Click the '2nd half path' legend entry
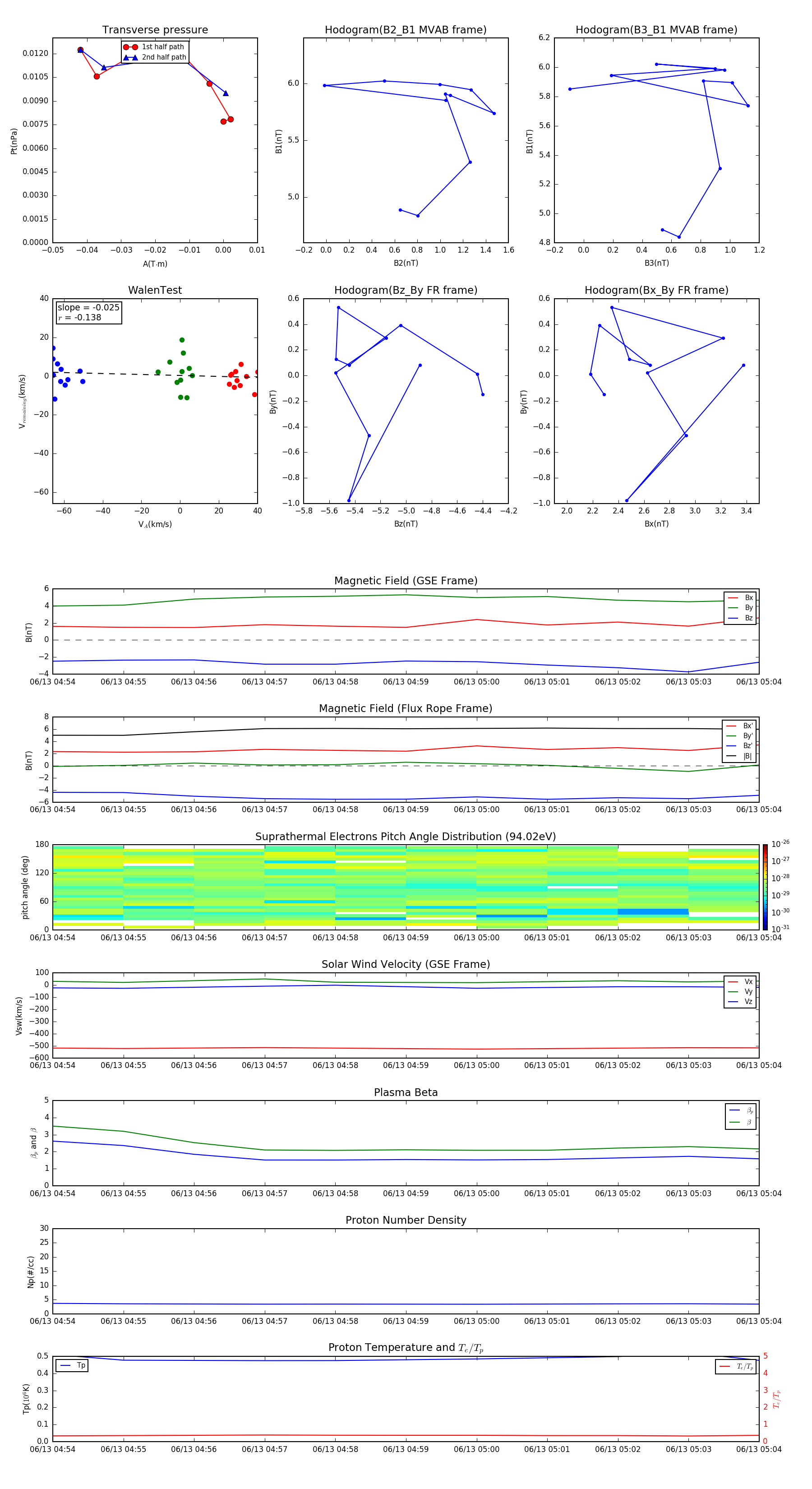The image size is (812, 1489). click(x=154, y=57)
